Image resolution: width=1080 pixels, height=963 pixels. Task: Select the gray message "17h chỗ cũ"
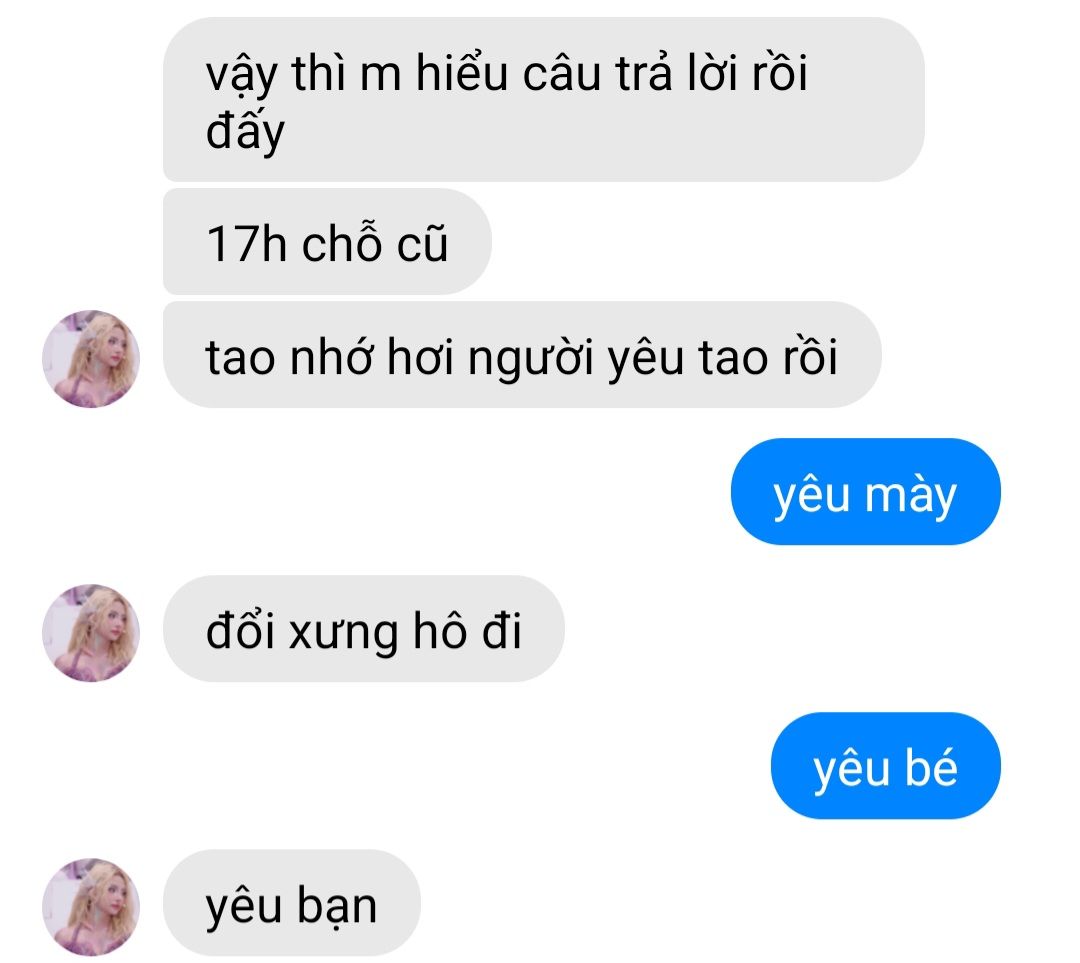(327, 242)
